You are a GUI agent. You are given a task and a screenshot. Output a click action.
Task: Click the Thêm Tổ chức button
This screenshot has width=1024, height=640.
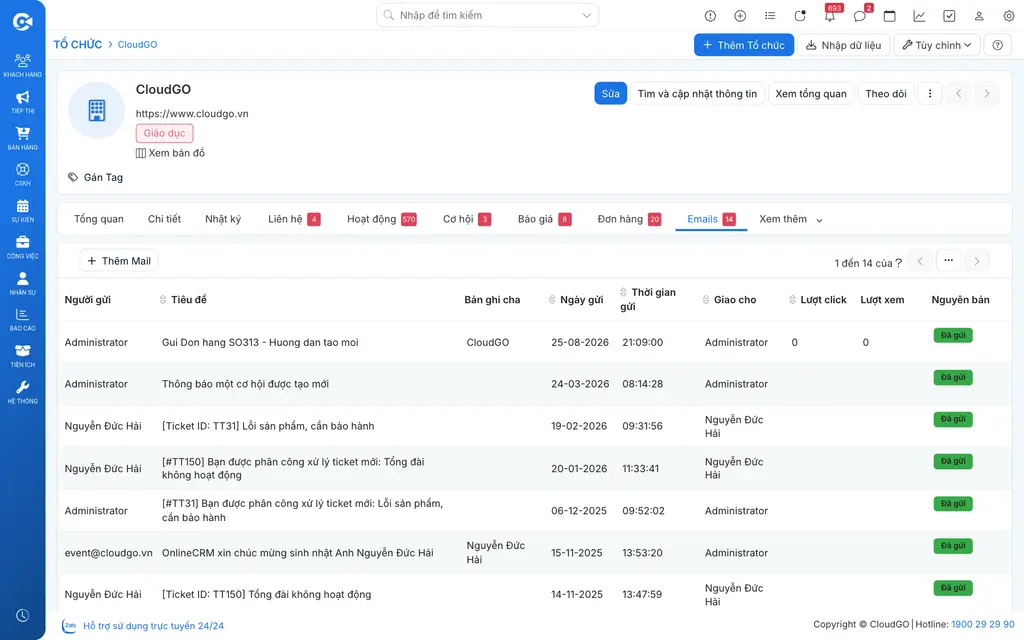[x=744, y=45]
